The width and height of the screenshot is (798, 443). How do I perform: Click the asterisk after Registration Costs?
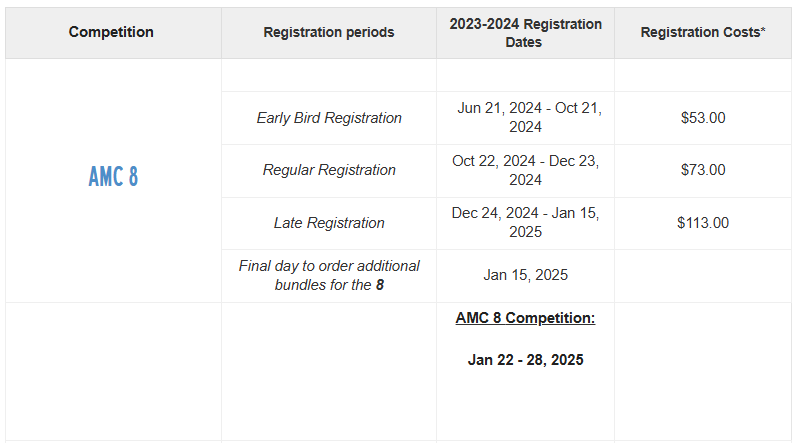click(763, 30)
